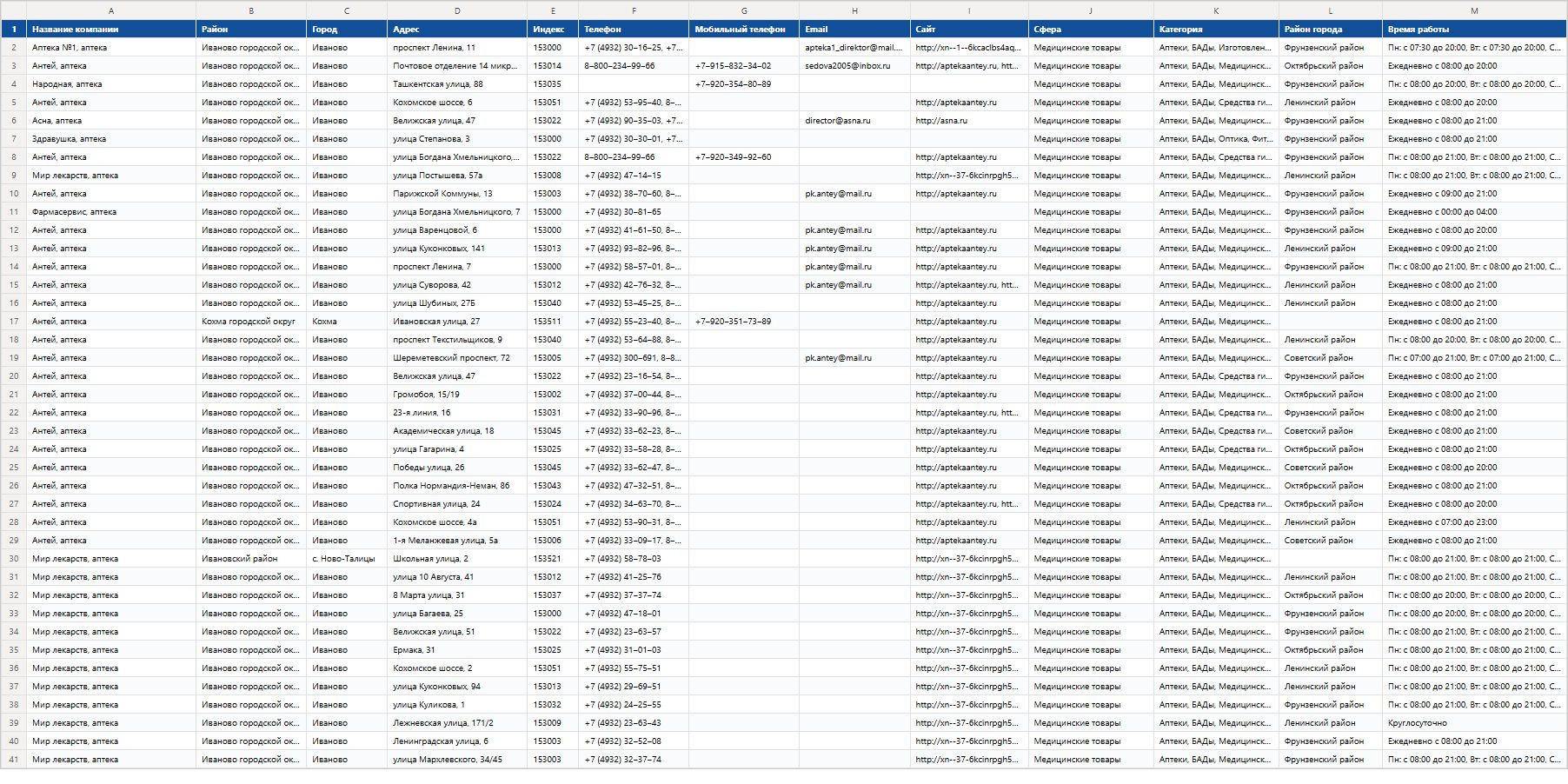1568x784 pixels.
Task: Click the "Сайт" header cell
Action: 969,29
